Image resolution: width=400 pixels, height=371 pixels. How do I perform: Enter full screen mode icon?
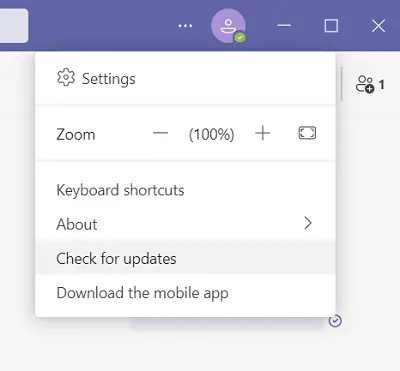click(x=307, y=133)
